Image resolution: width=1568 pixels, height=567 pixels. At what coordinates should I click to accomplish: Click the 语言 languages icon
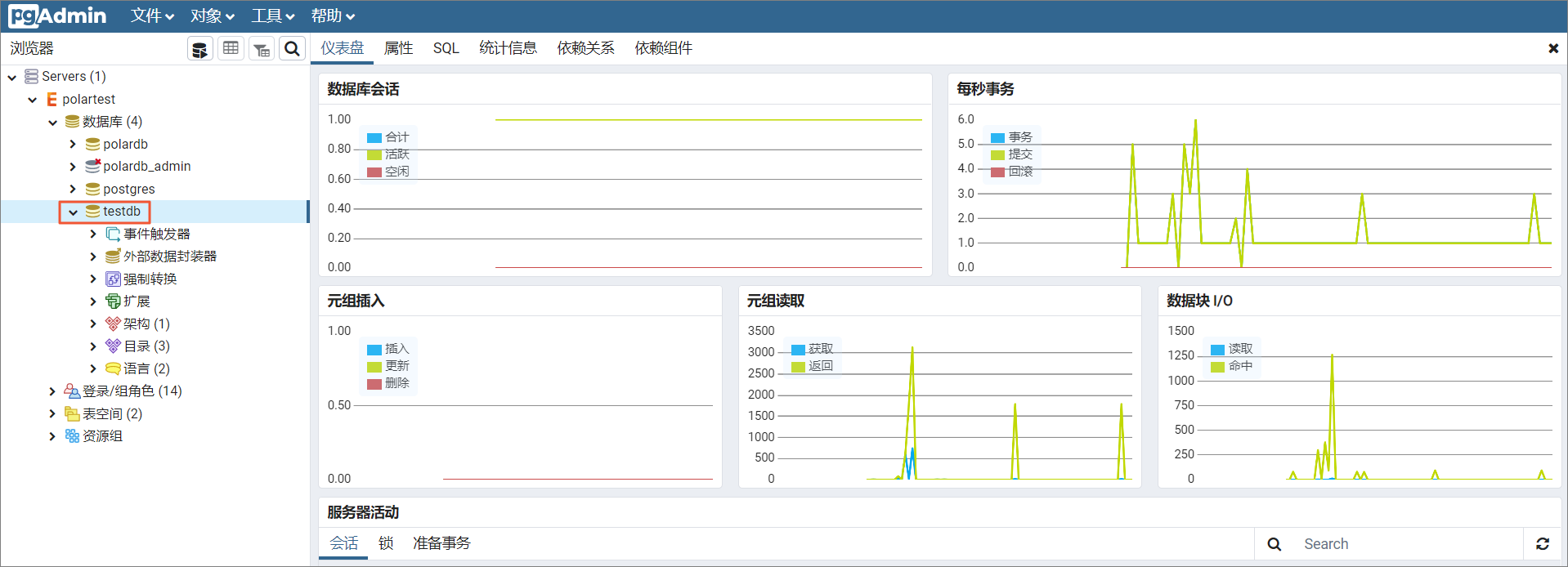(113, 368)
